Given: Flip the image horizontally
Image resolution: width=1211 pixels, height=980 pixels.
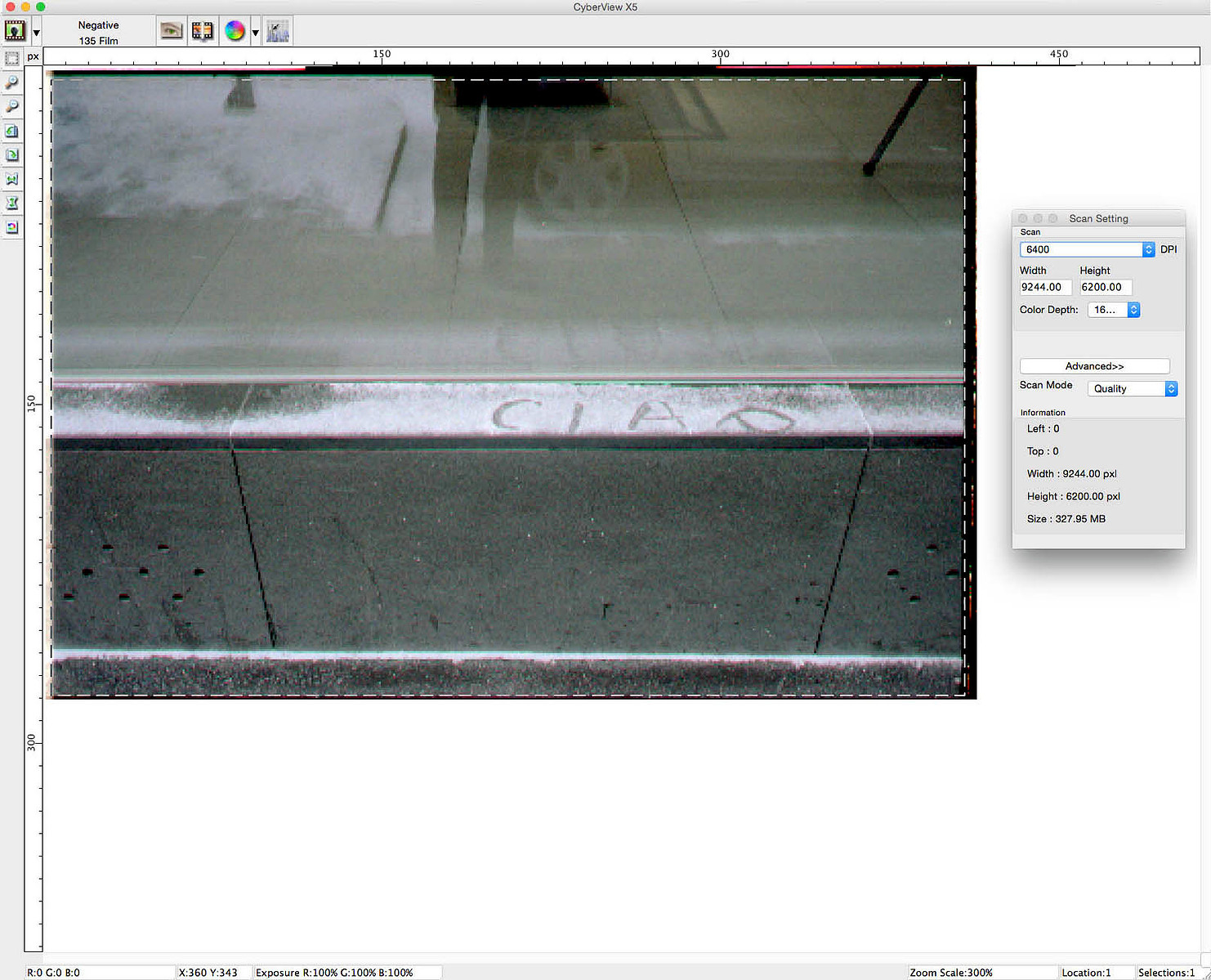Looking at the screenshot, I should point(12,179).
